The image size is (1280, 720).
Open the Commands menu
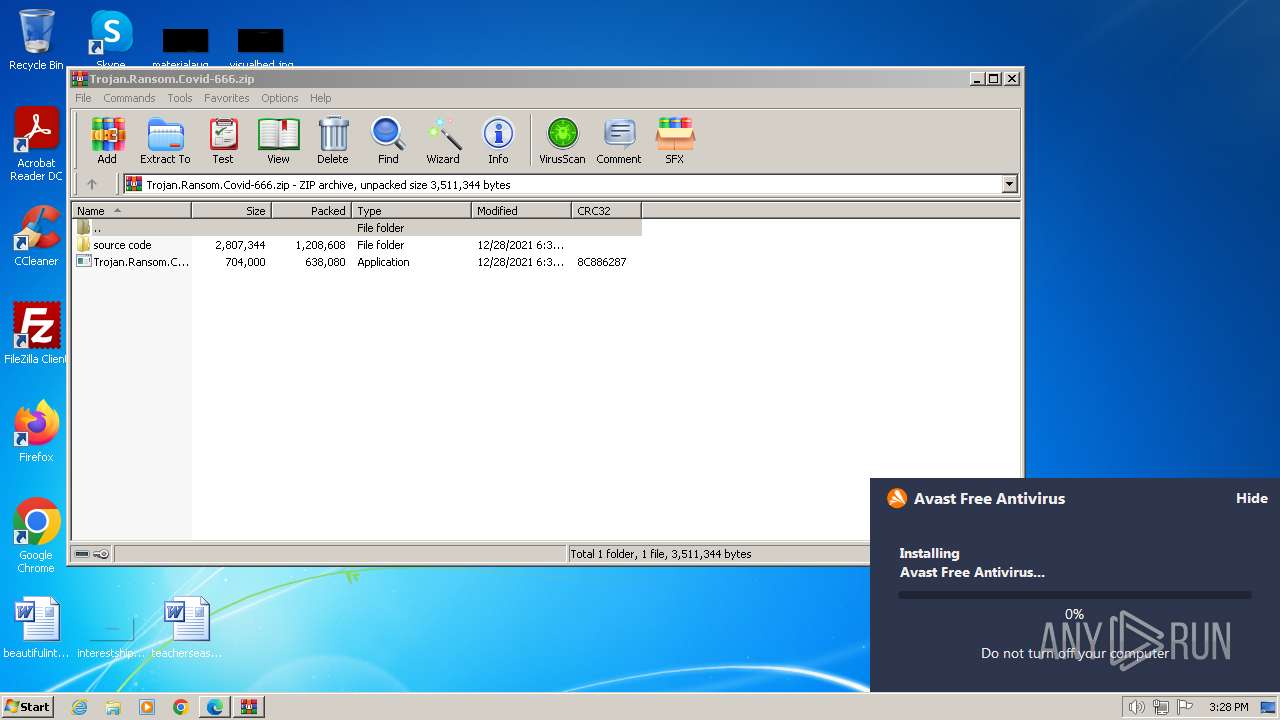pyautogui.click(x=129, y=98)
